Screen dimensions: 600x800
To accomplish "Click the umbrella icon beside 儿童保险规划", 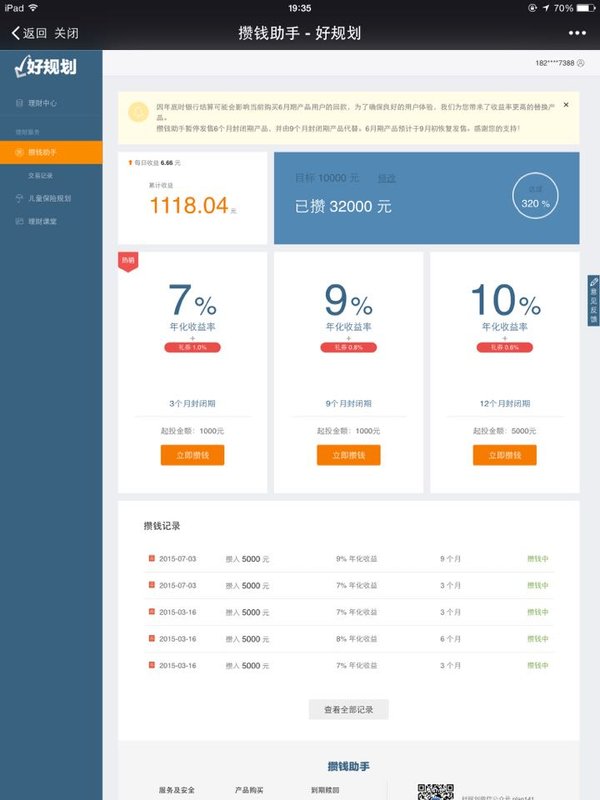I will click(19, 198).
